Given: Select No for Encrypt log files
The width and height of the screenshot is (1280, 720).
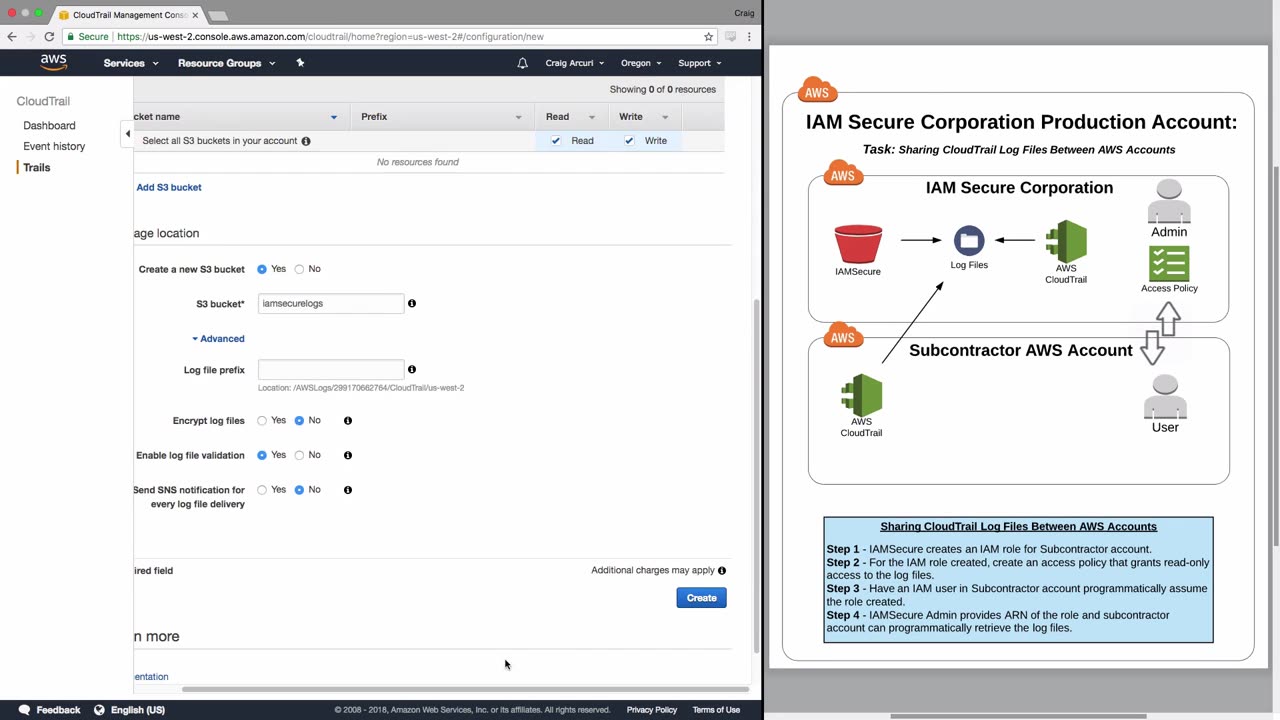Looking at the screenshot, I should 299,421.
